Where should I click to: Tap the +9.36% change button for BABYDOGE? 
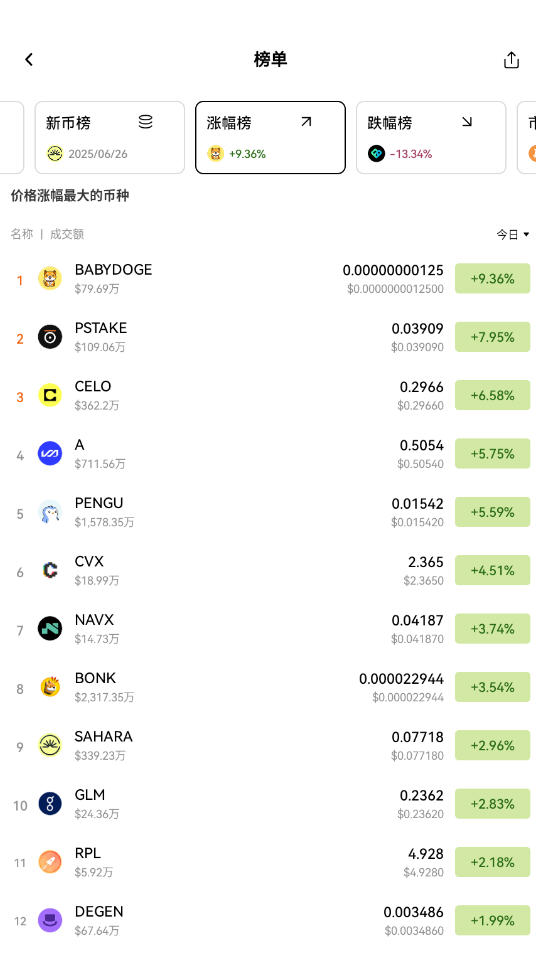[x=493, y=279]
